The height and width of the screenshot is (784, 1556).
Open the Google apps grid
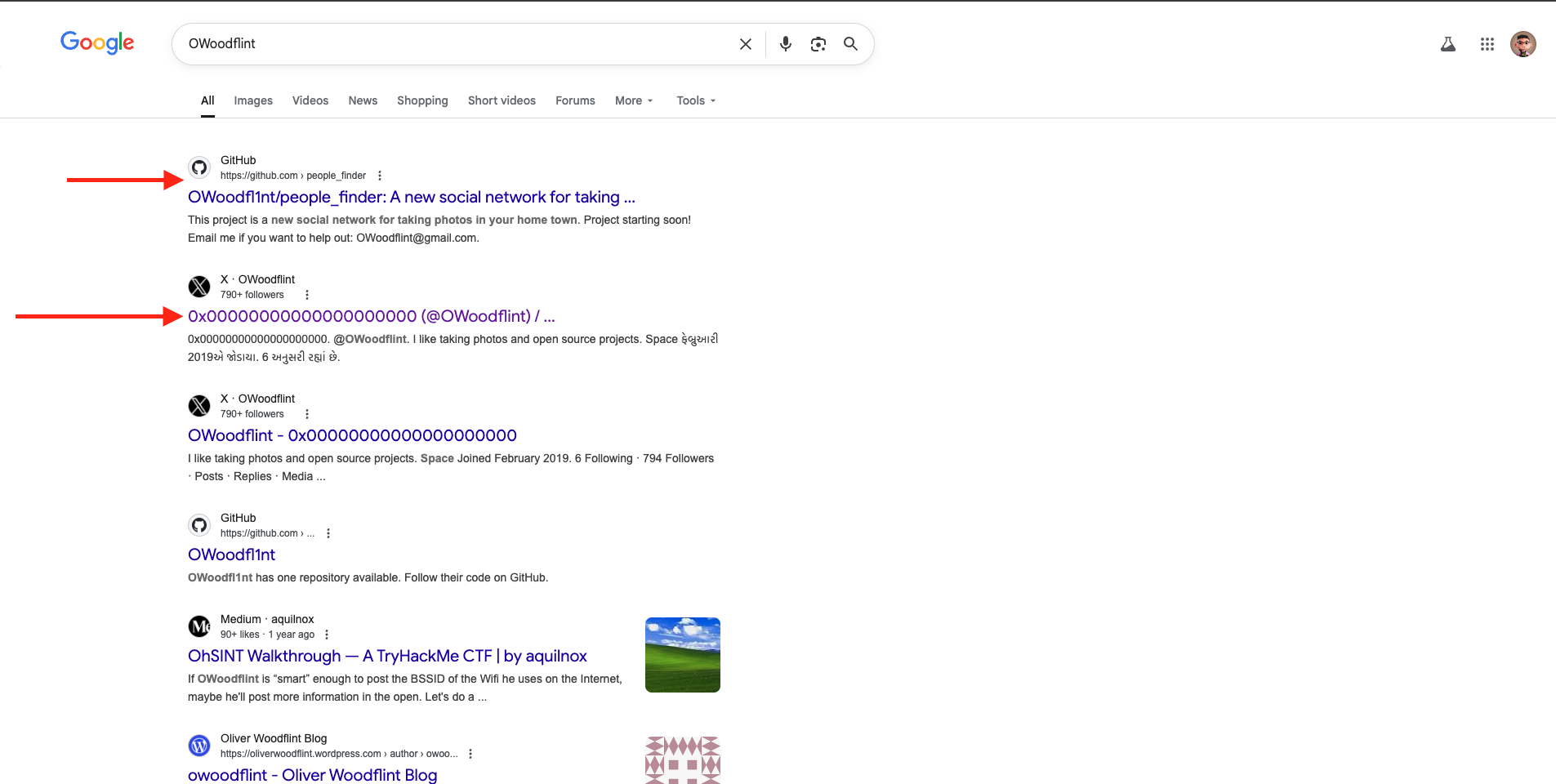coord(1487,44)
